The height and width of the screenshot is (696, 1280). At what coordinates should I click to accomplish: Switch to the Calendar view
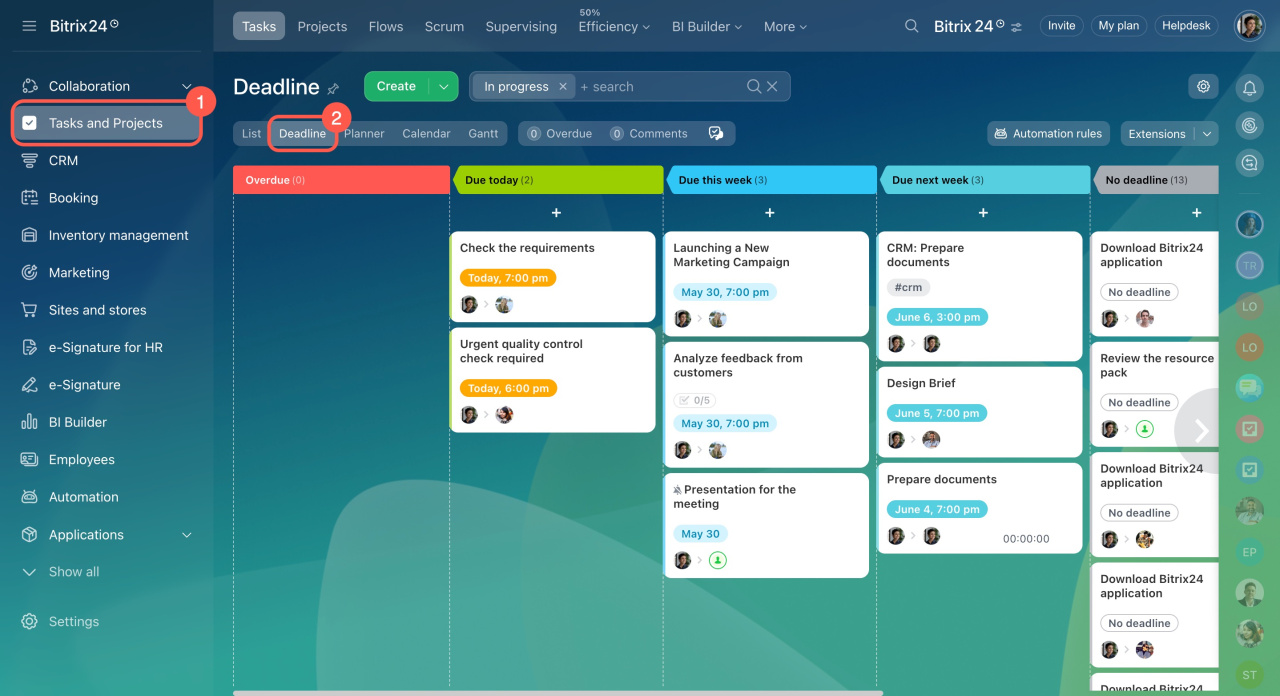point(426,134)
